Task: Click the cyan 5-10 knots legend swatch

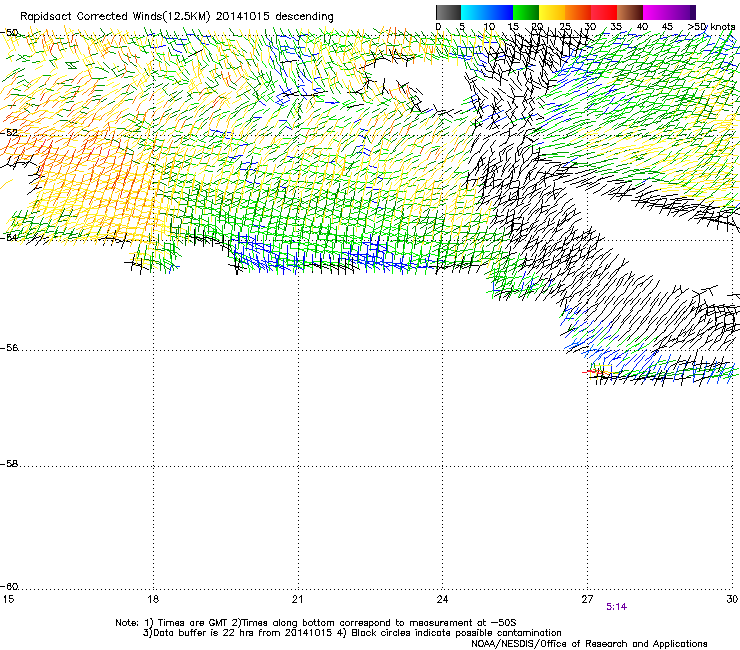Action: coord(474,12)
